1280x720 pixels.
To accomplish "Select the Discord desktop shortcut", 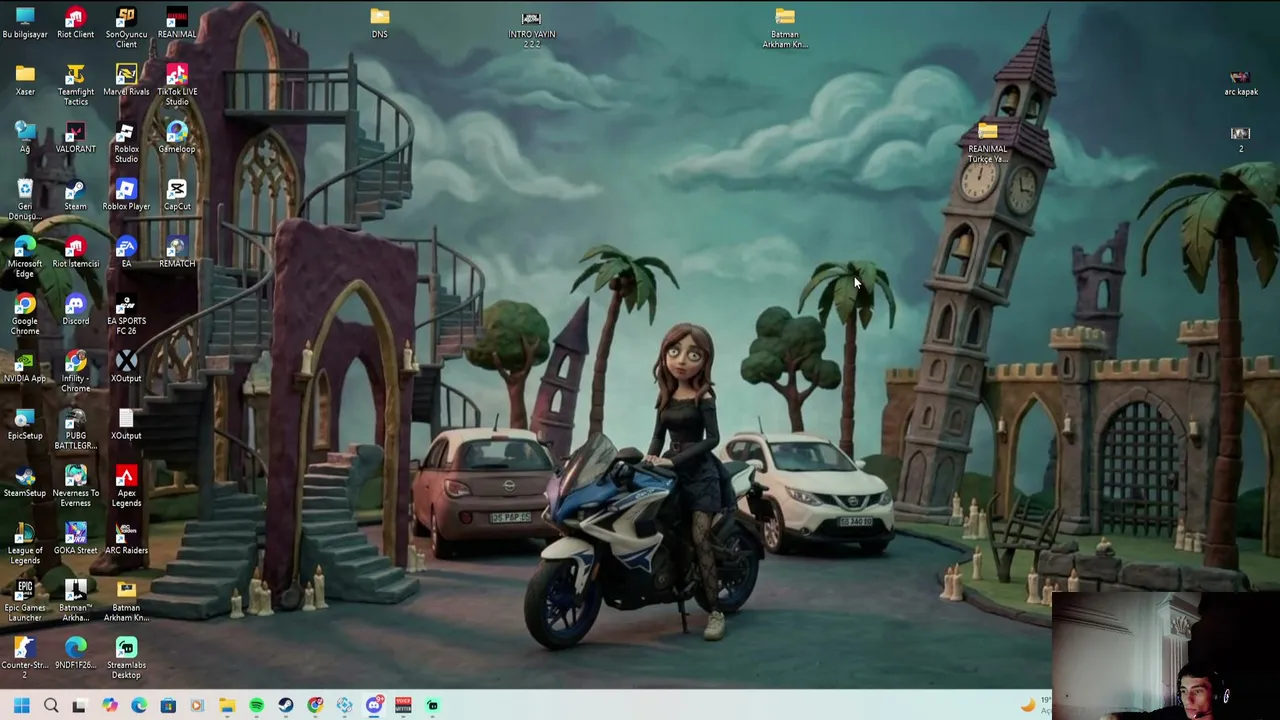I will [75, 310].
